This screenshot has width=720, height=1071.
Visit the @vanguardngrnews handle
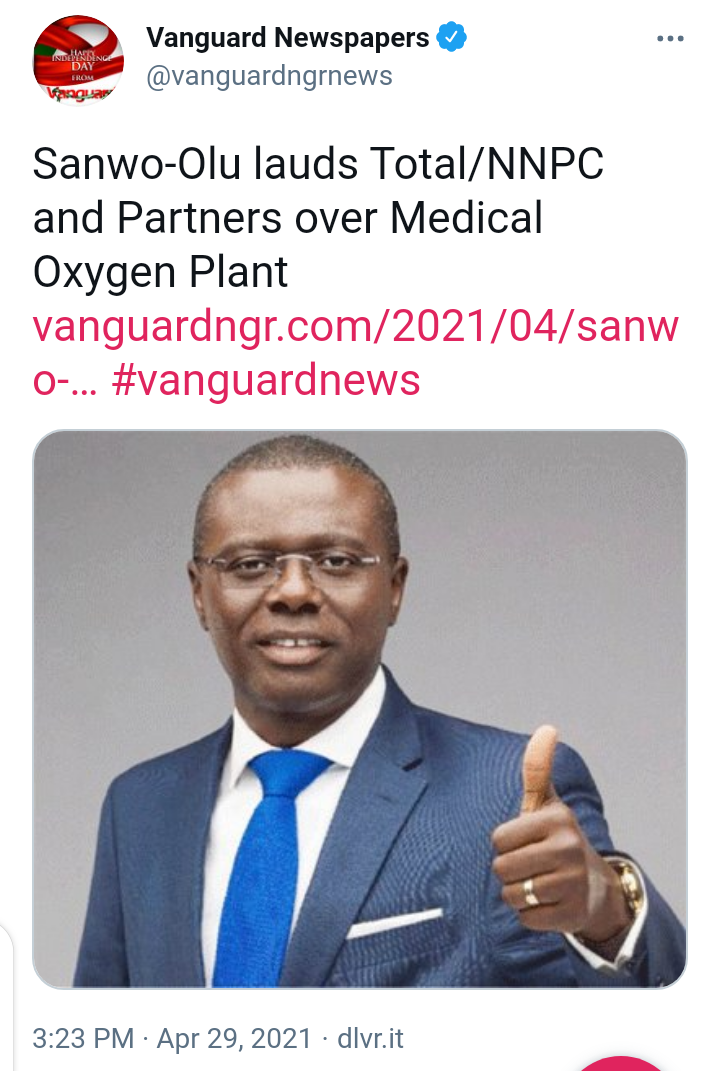269,76
